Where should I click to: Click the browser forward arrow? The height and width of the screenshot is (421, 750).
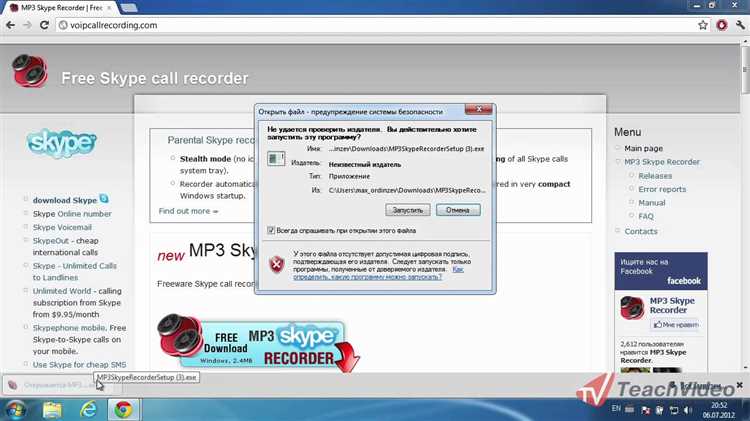[x=27, y=25]
